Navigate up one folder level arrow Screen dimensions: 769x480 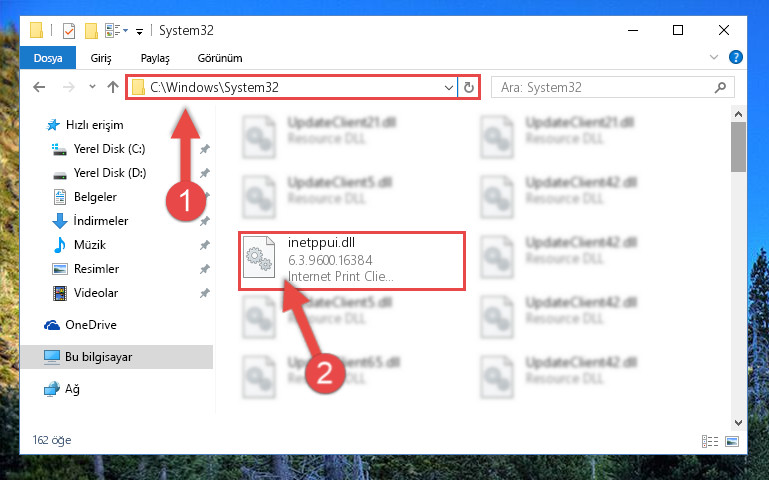[x=113, y=87]
